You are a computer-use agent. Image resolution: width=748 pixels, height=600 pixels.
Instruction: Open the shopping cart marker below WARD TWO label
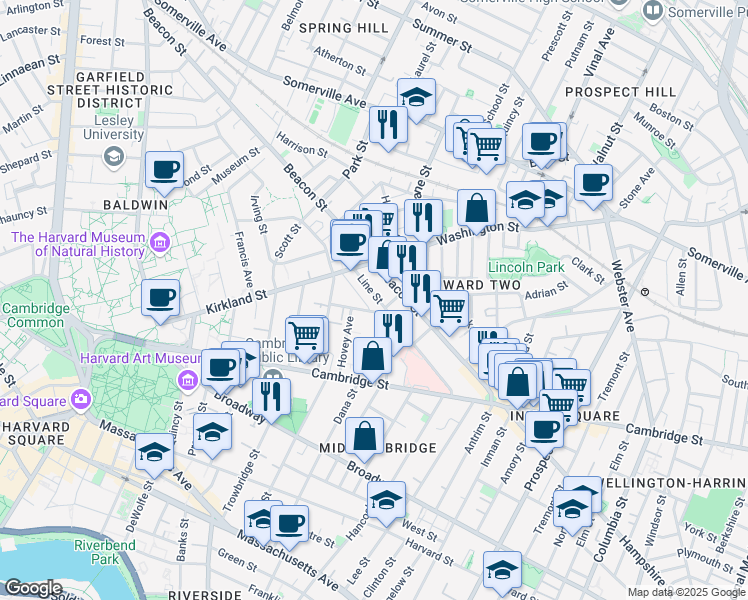[x=449, y=312]
